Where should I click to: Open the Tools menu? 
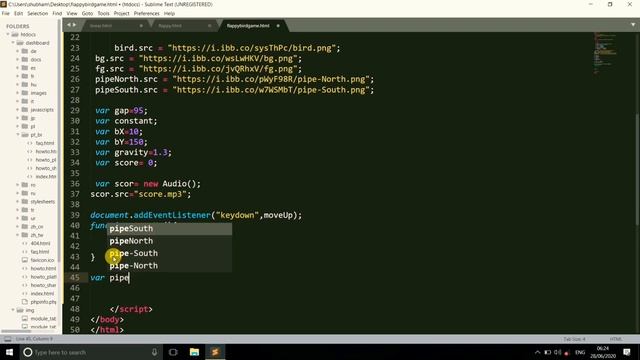pyautogui.click(x=103, y=13)
